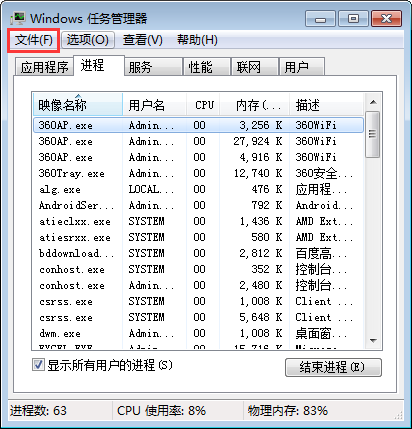The image size is (412, 429).
Task: Go to the 联网 tab
Action: [255, 67]
